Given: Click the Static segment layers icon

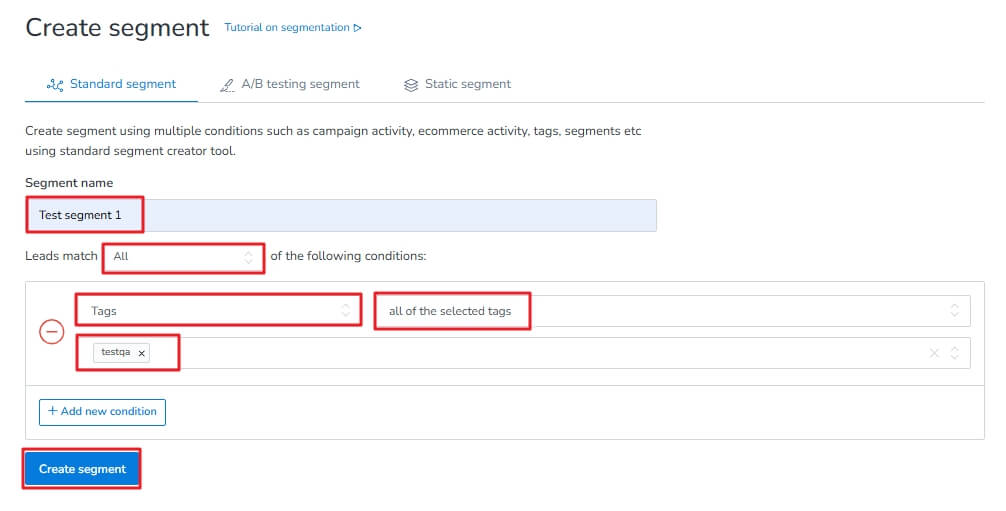Looking at the screenshot, I should pos(410,84).
